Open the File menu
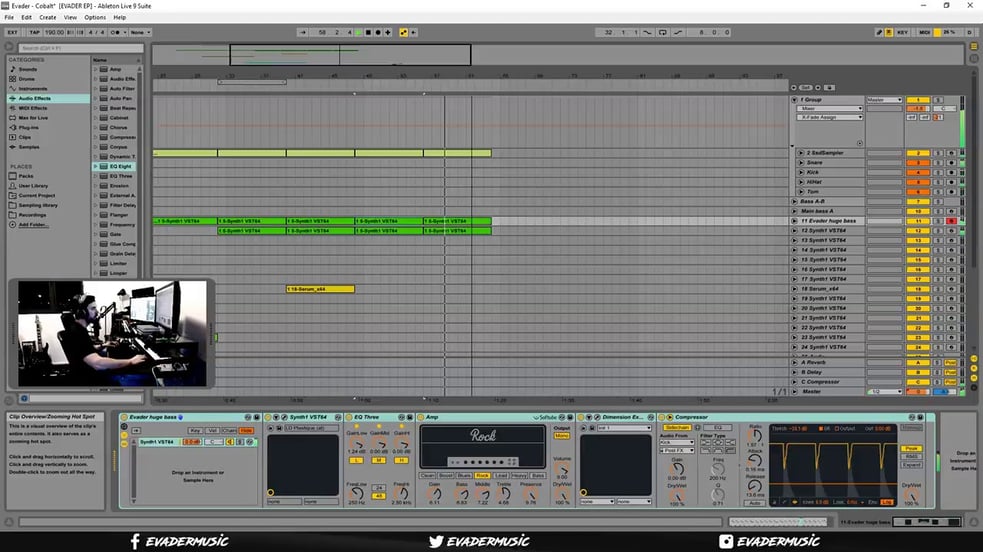Image resolution: width=983 pixels, height=552 pixels. pyautogui.click(x=9, y=18)
